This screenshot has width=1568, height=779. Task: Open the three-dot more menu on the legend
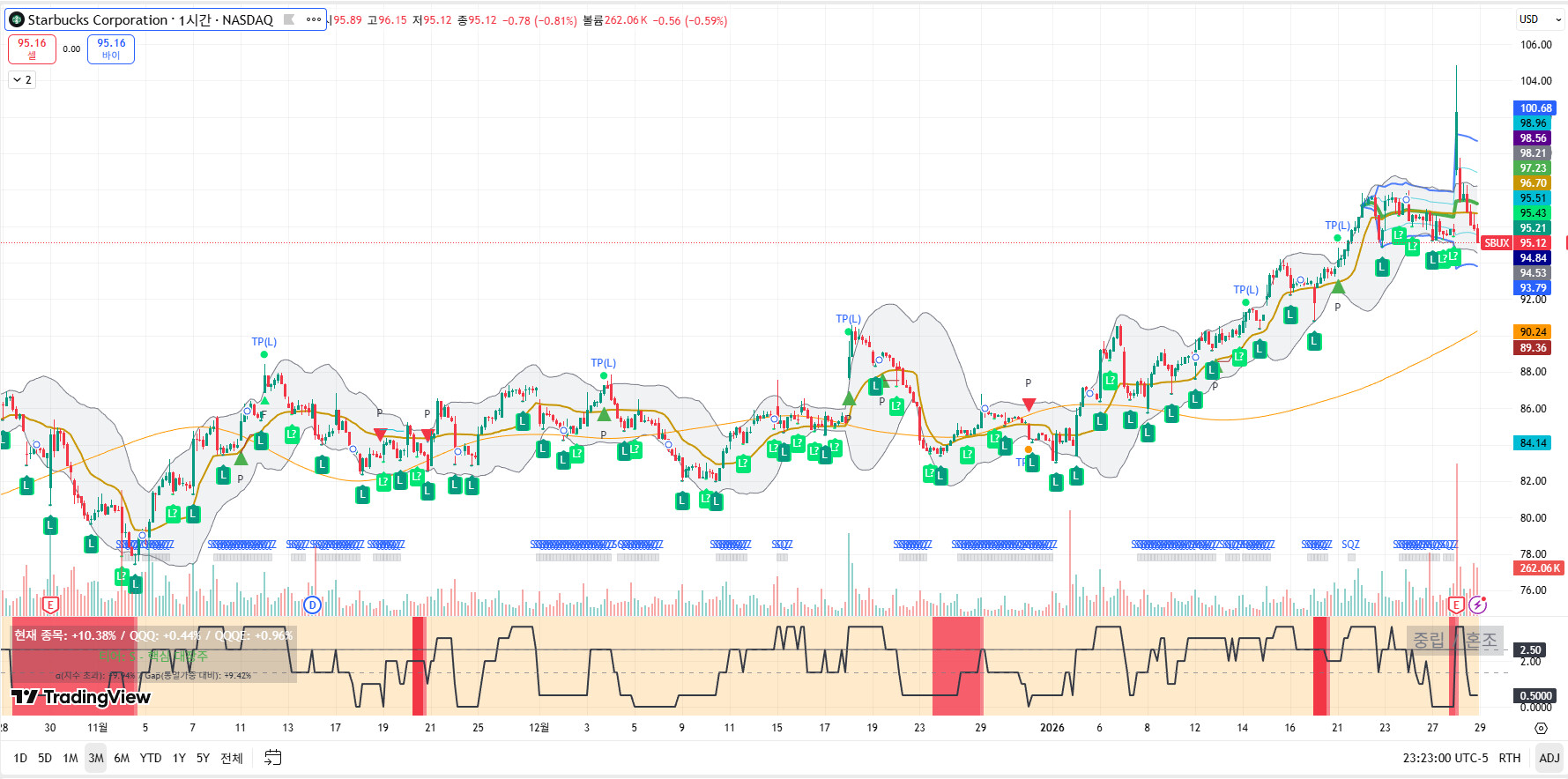click(314, 19)
